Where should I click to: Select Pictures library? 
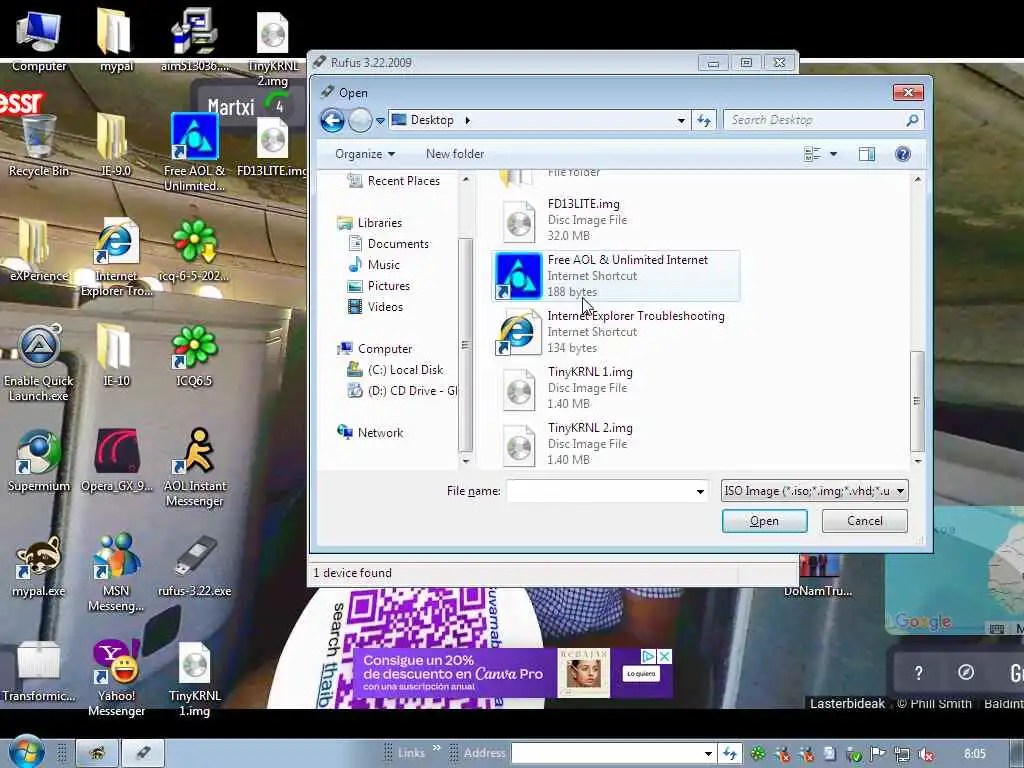click(379, 285)
